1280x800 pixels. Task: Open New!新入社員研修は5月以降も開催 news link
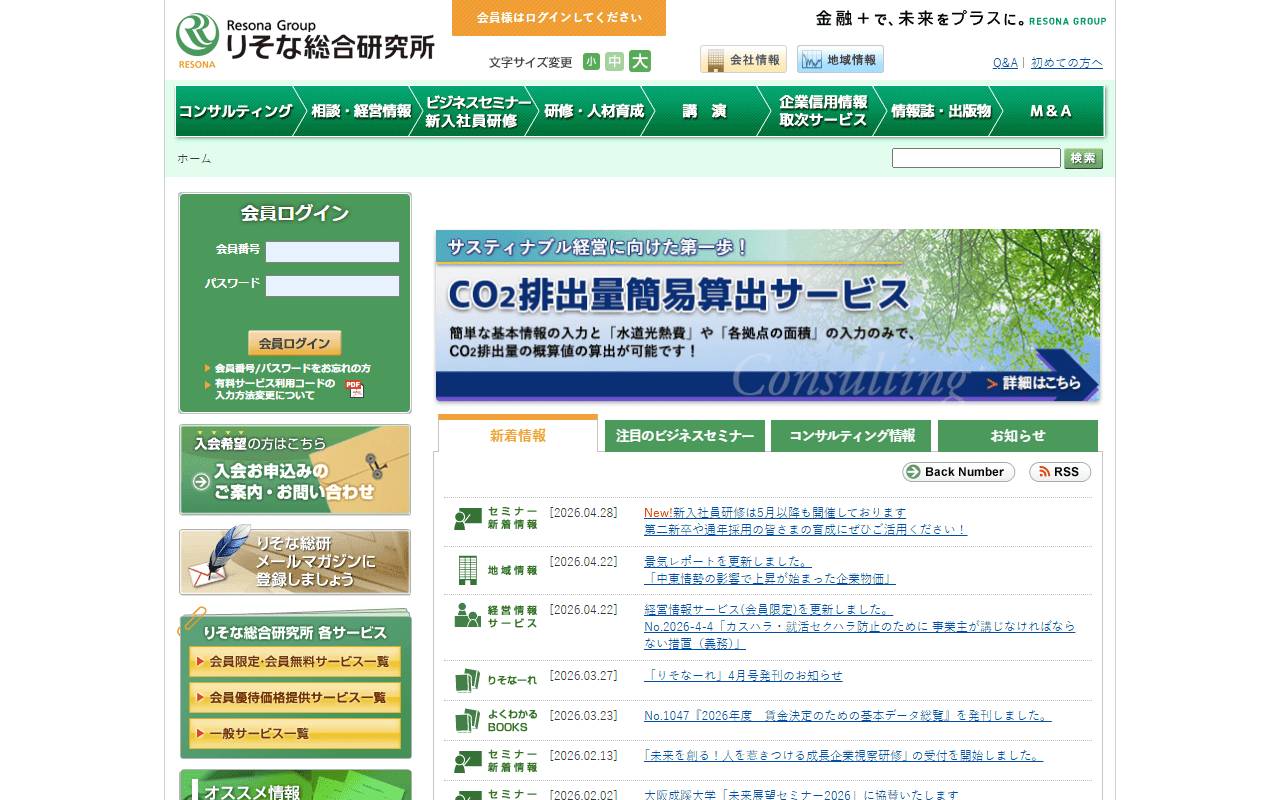tap(806, 521)
